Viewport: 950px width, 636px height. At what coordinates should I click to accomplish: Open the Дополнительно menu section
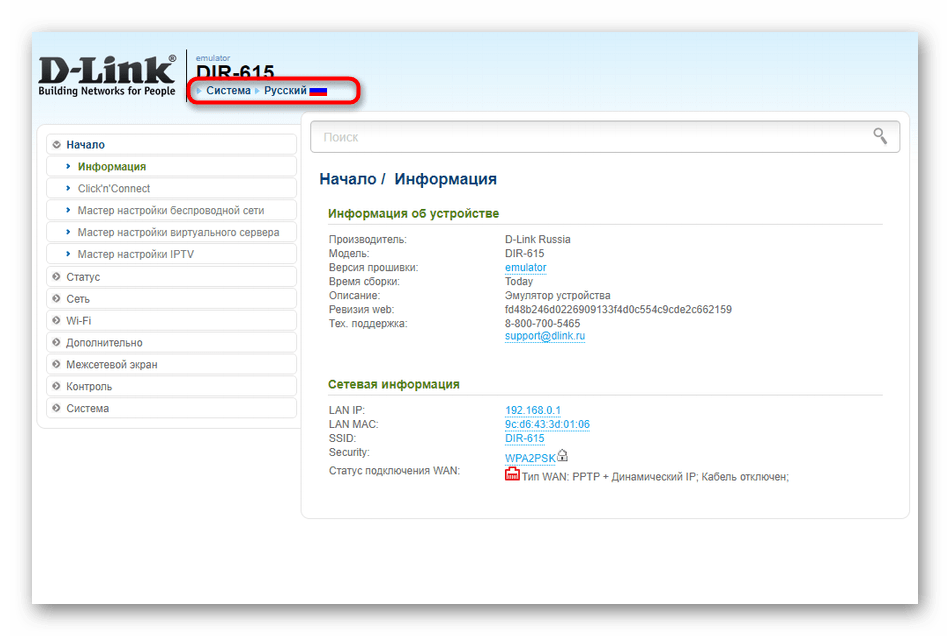(x=171, y=342)
